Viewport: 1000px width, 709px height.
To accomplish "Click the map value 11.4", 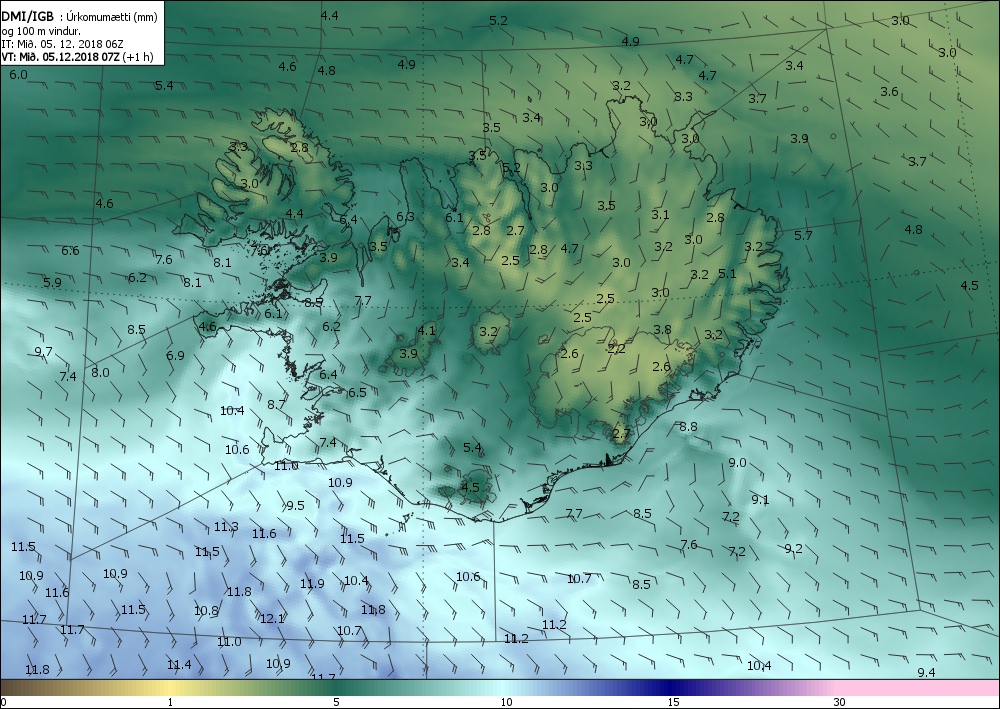I will pos(179,665).
